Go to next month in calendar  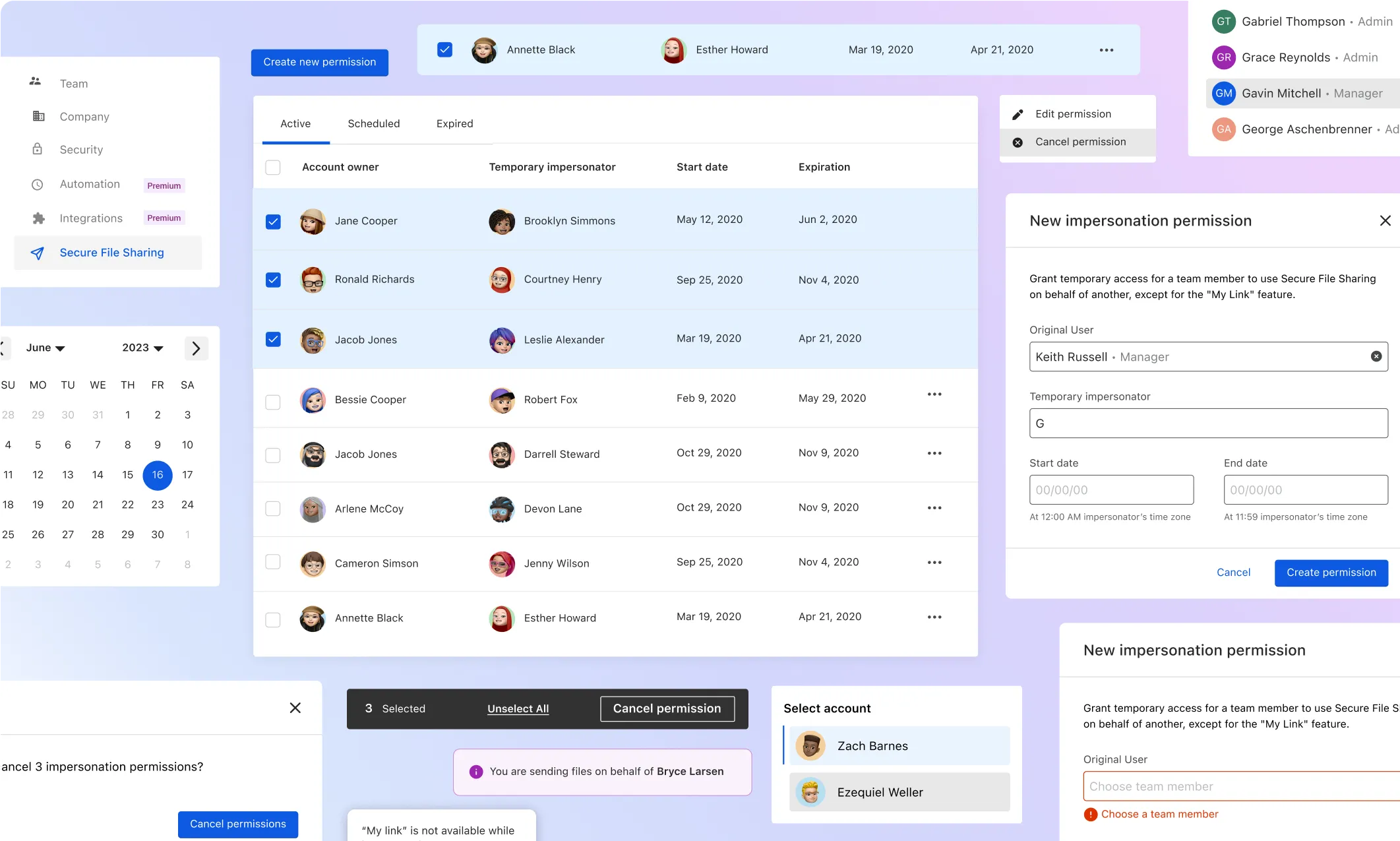pos(196,348)
